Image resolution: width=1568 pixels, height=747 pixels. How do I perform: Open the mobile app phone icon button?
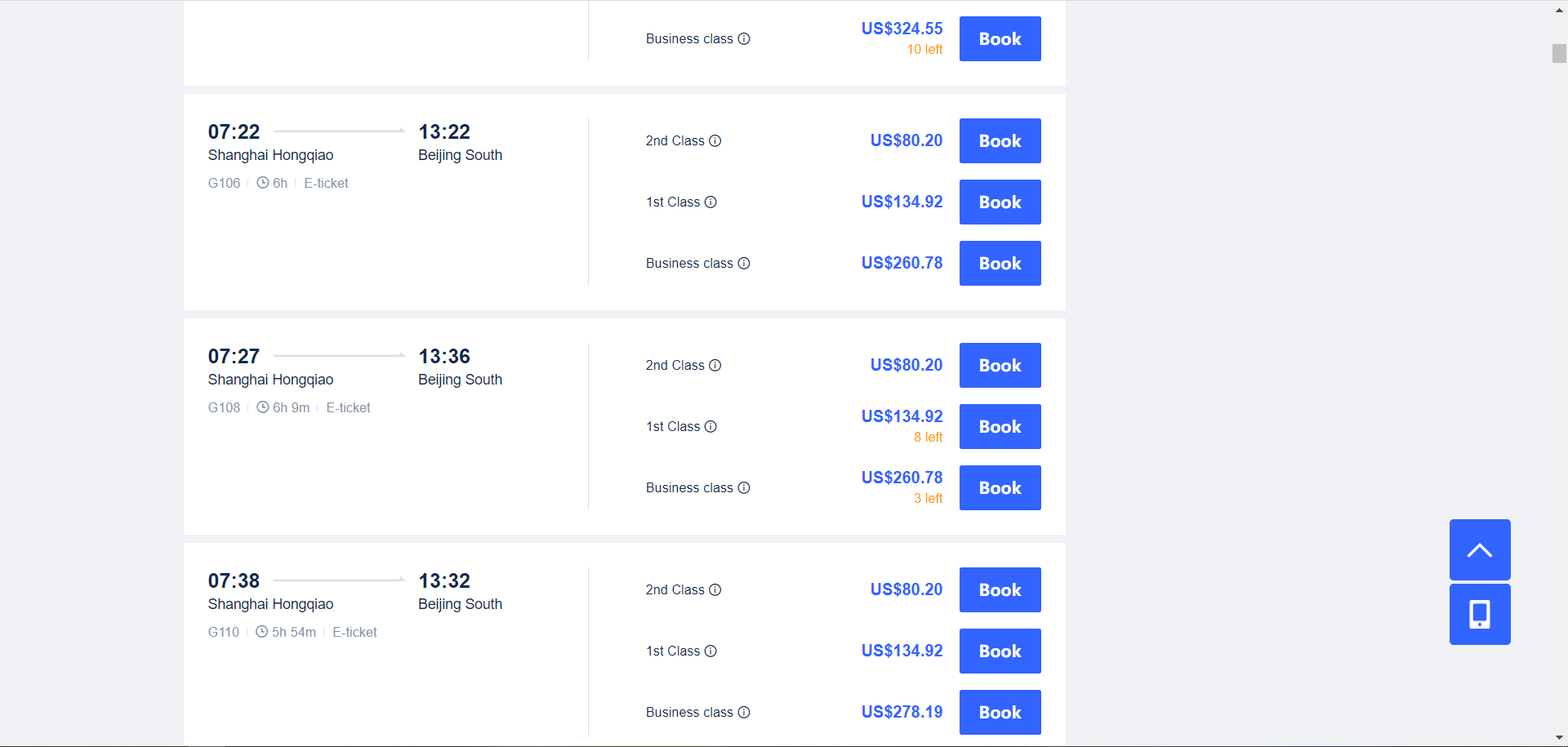click(x=1480, y=614)
